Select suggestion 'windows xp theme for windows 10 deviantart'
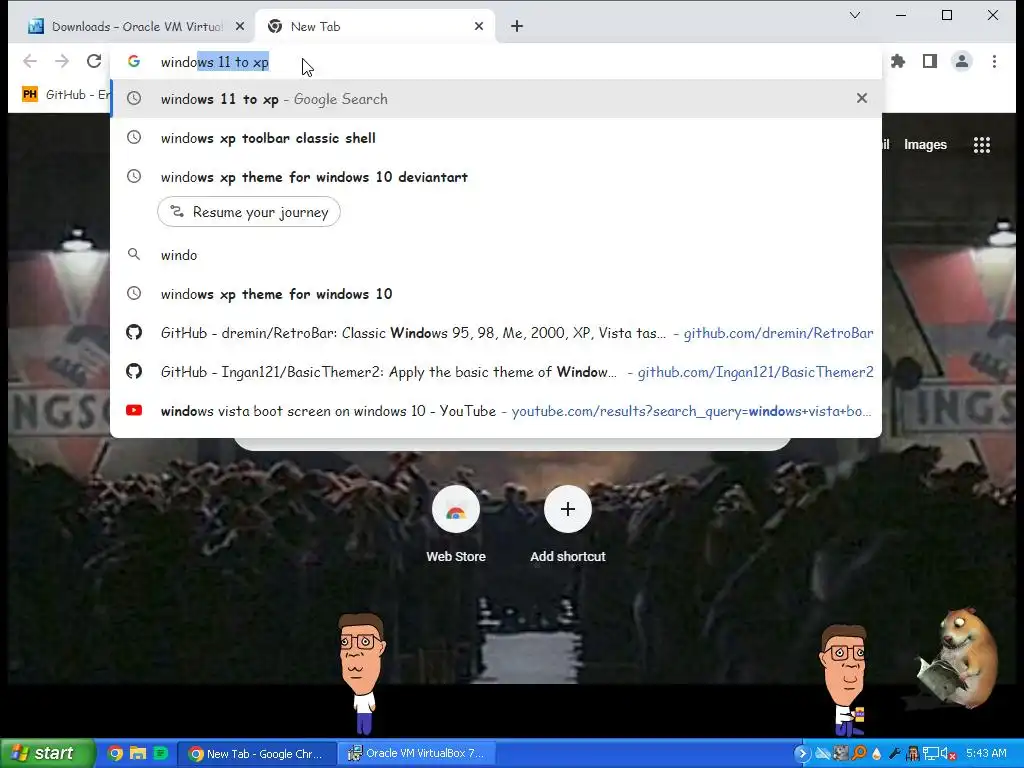This screenshot has height=768, width=1024. [x=496, y=177]
